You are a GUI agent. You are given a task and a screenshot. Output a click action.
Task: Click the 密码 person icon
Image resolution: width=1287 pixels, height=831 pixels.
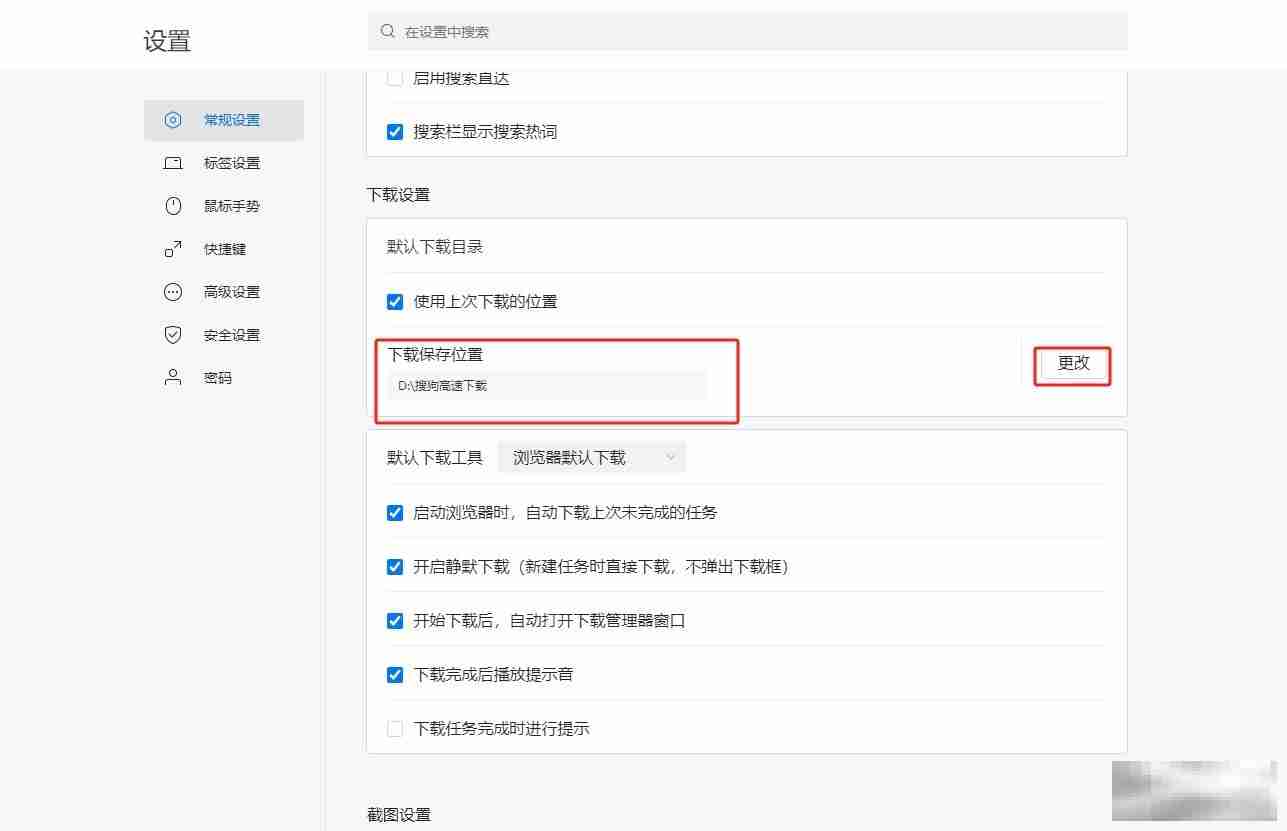(x=173, y=378)
